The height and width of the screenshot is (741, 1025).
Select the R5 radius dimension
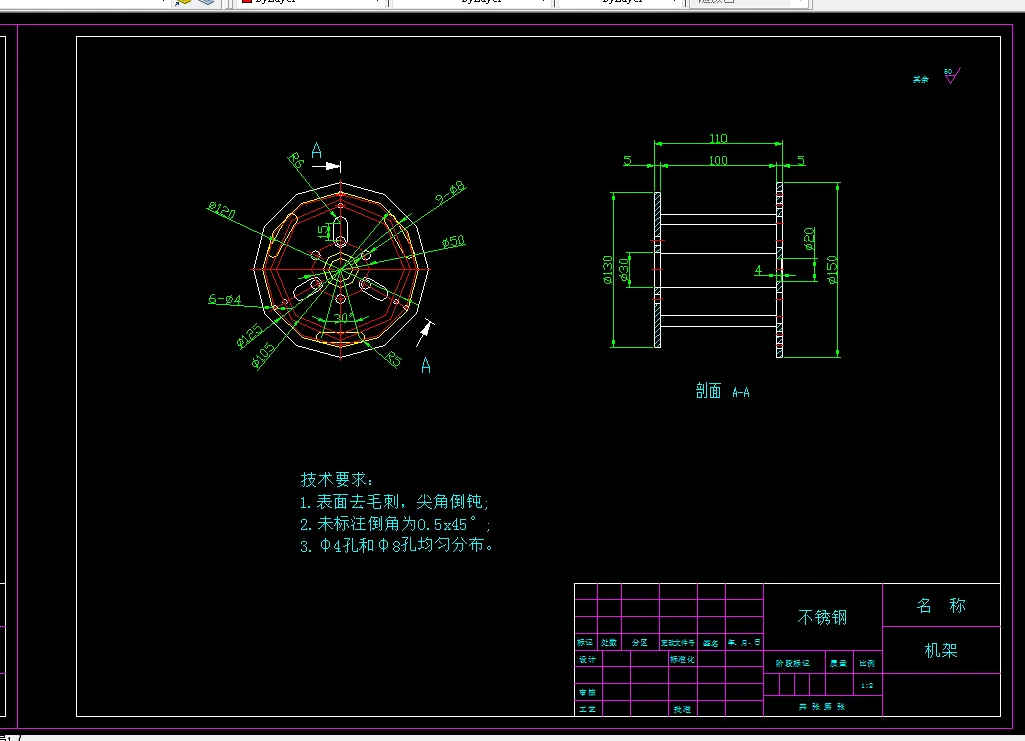coord(393,359)
